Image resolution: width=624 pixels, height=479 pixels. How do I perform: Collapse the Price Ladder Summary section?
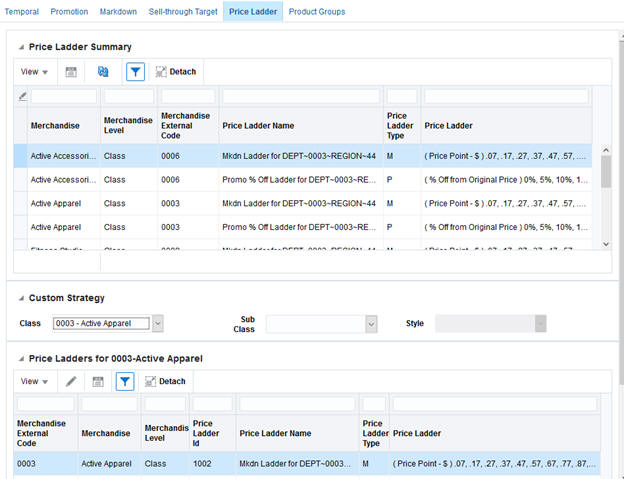(21, 47)
